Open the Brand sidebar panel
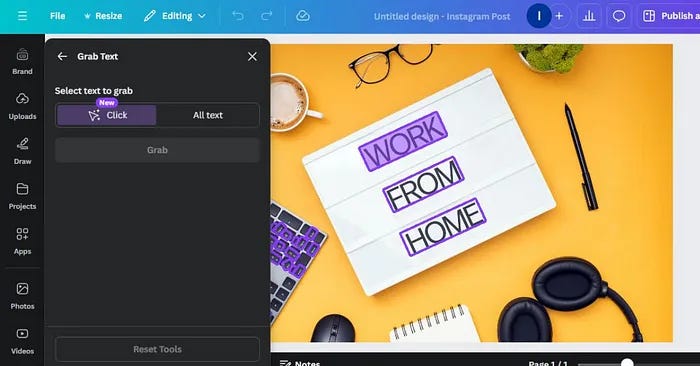Screen dimensions: 700x366 (x=22, y=62)
